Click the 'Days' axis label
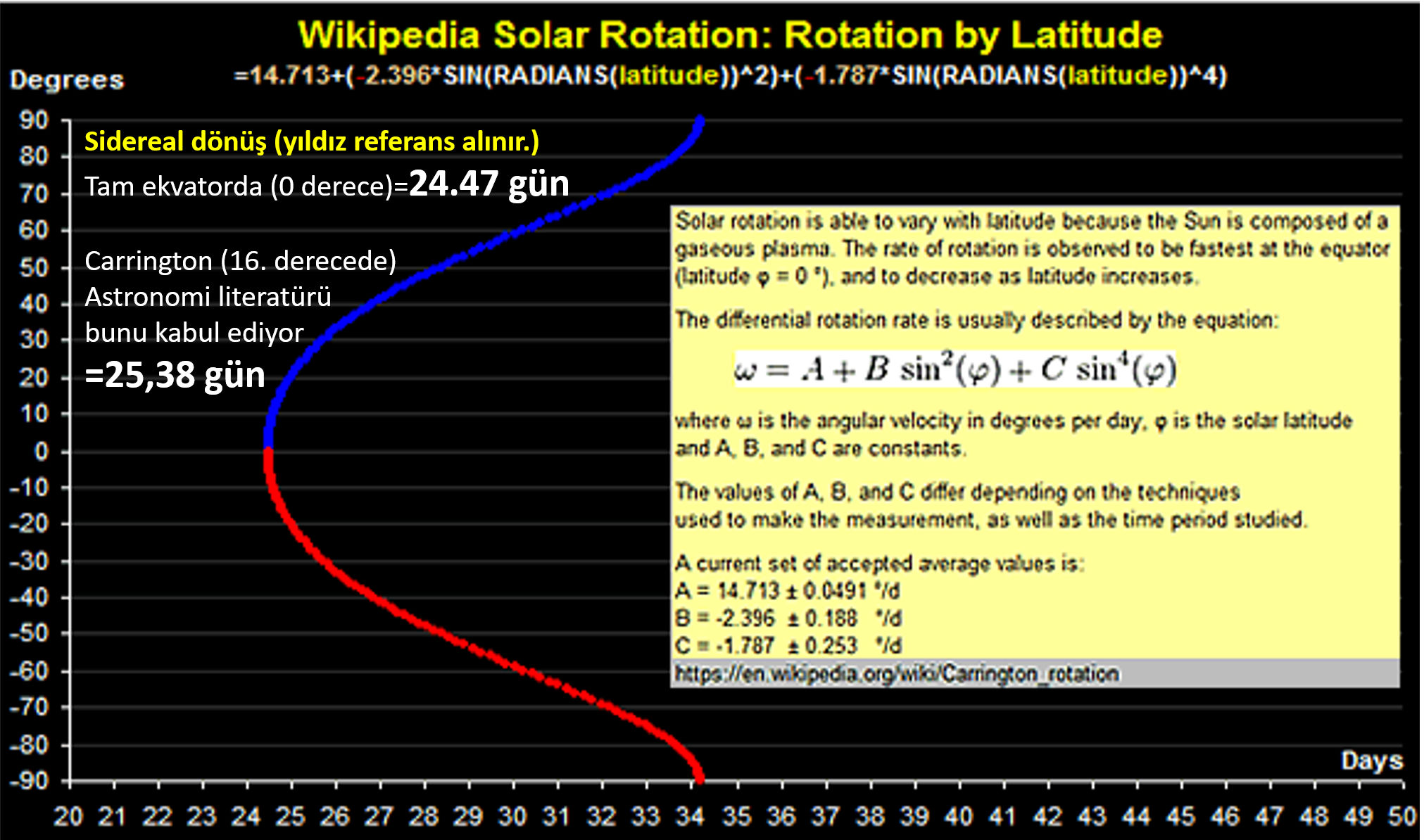Screen dimensions: 1424x840 1372,761
